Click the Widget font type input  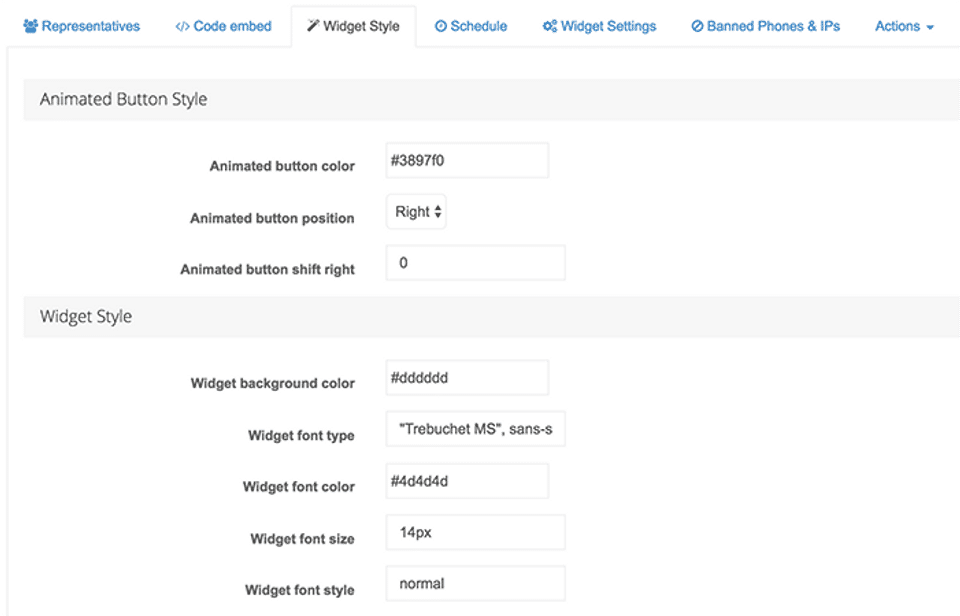pyautogui.click(x=475, y=429)
